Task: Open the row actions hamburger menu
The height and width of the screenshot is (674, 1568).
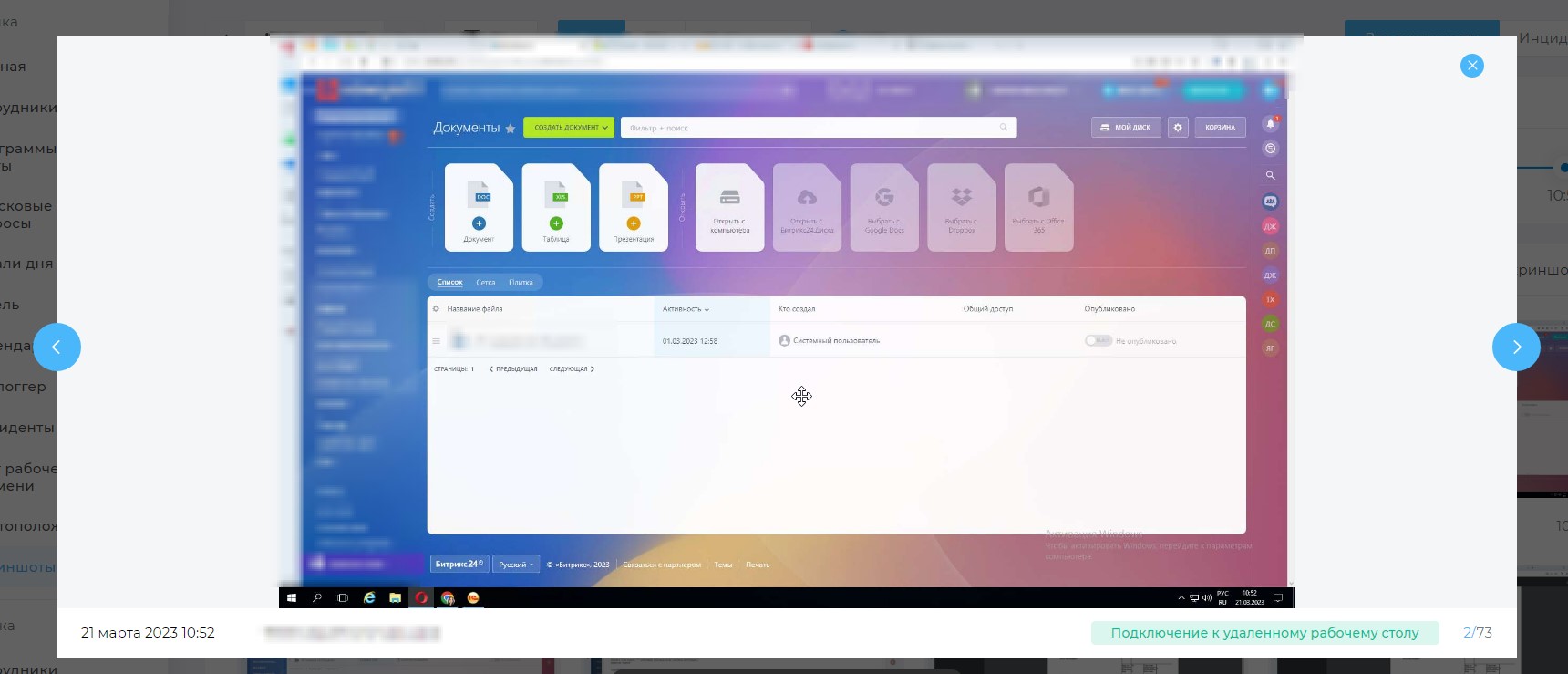Action: pos(436,341)
